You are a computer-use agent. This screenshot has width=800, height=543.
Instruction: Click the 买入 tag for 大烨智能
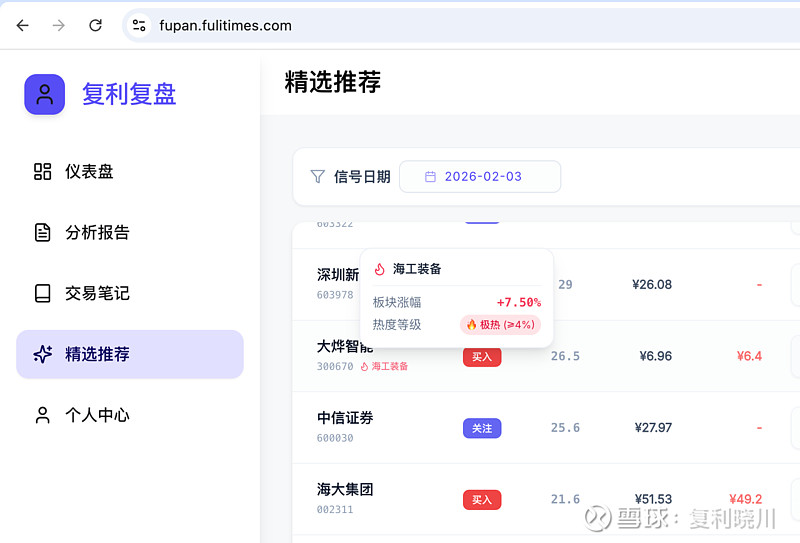click(482, 356)
